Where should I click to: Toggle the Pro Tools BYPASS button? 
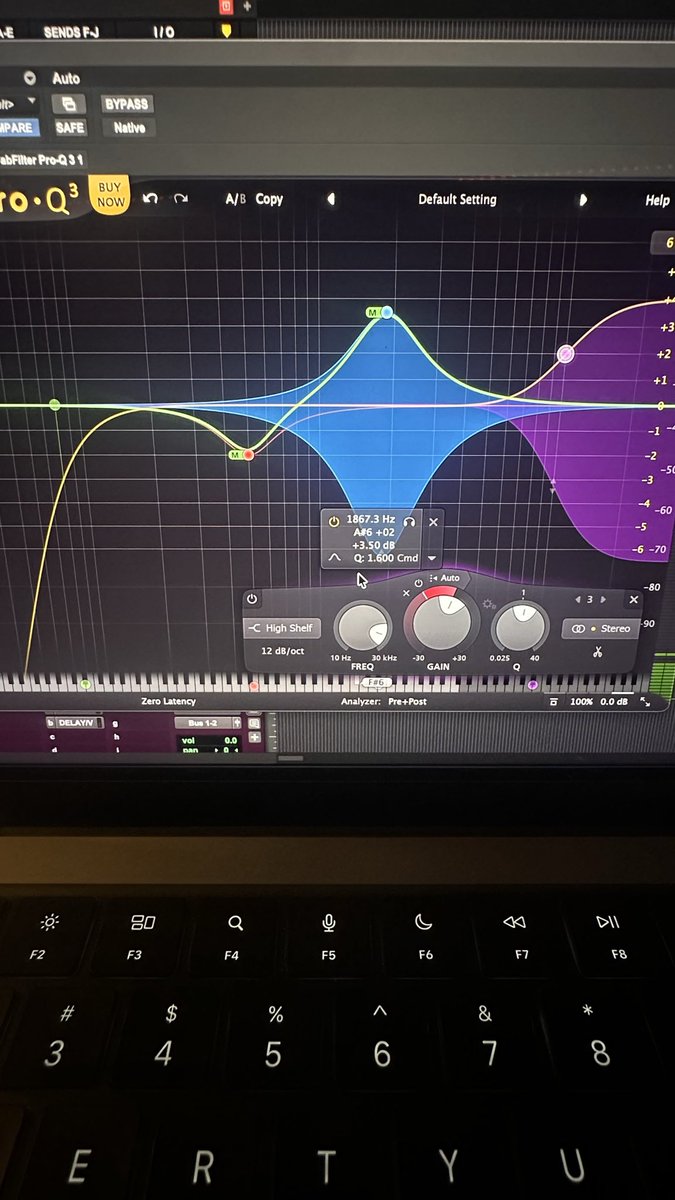pyautogui.click(x=126, y=104)
